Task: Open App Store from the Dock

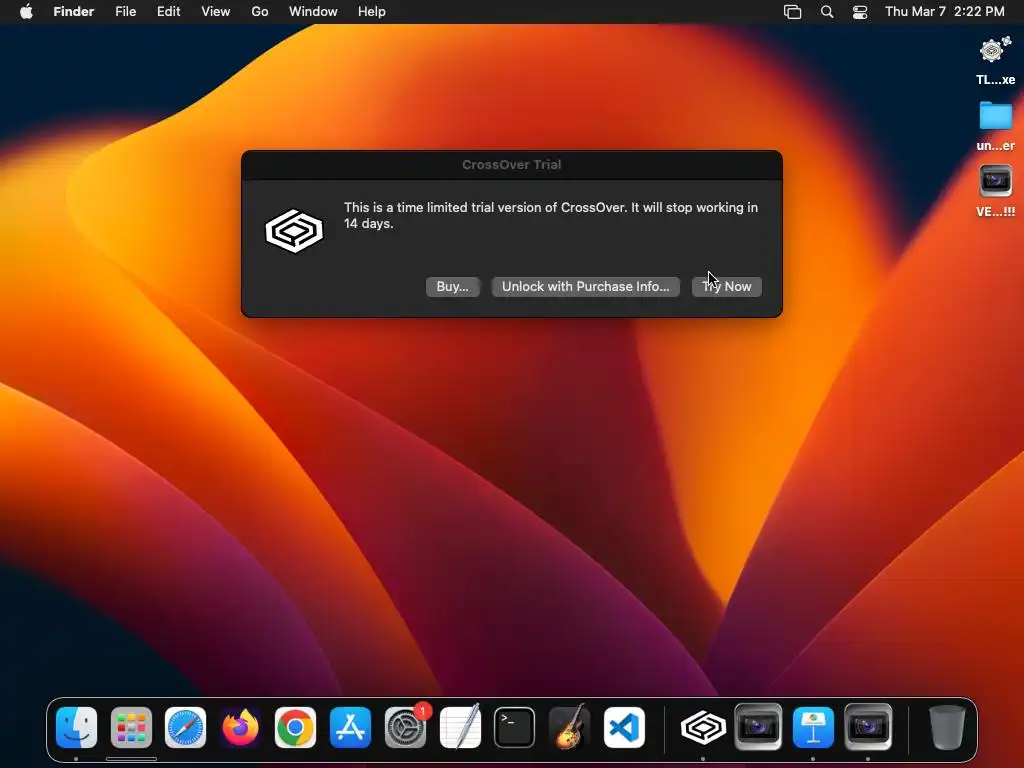Action: [350, 728]
